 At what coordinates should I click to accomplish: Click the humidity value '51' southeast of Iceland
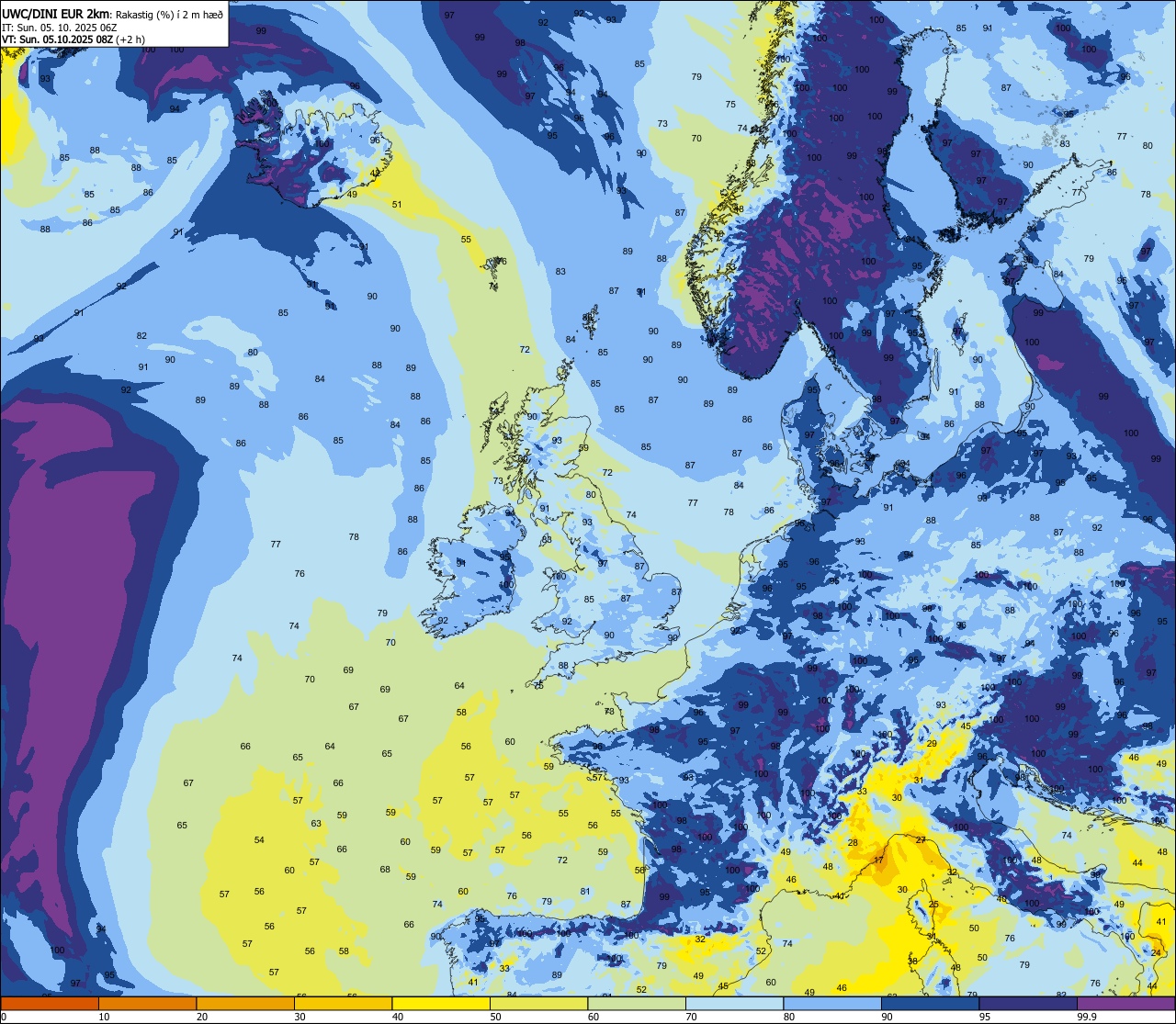coord(397,204)
